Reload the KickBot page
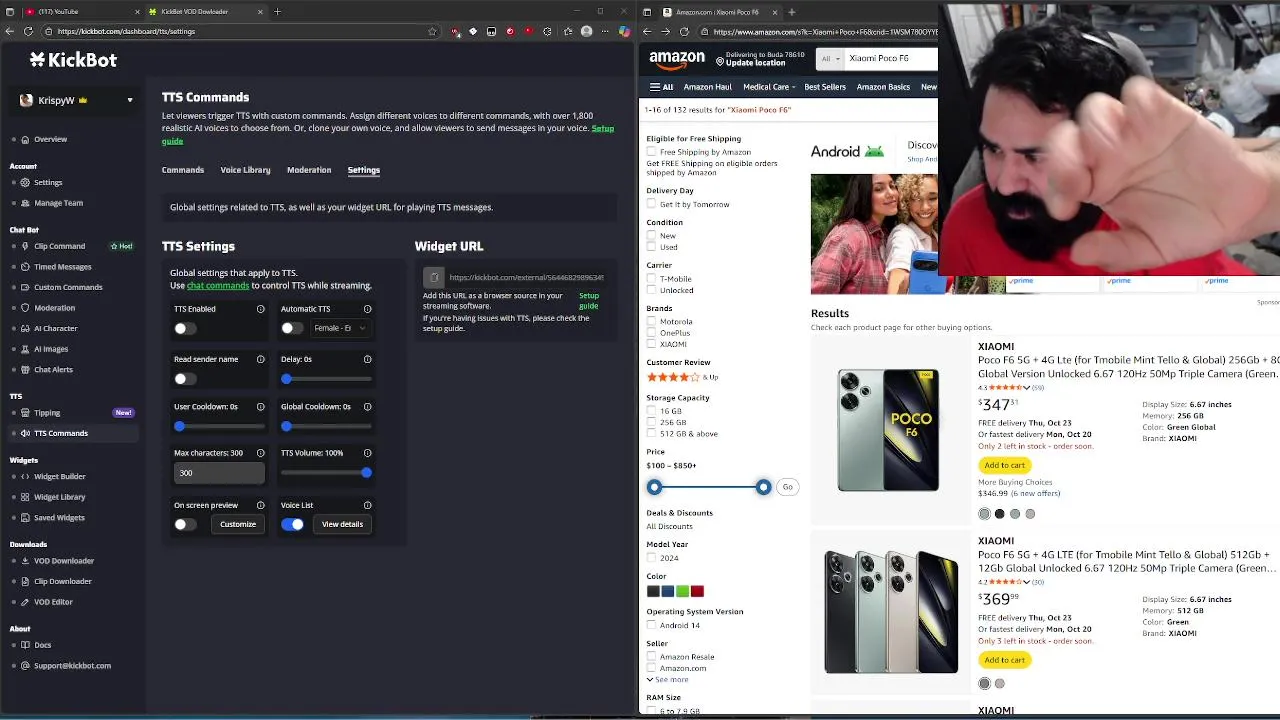The height and width of the screenshot is (720, 1280). 28,31
